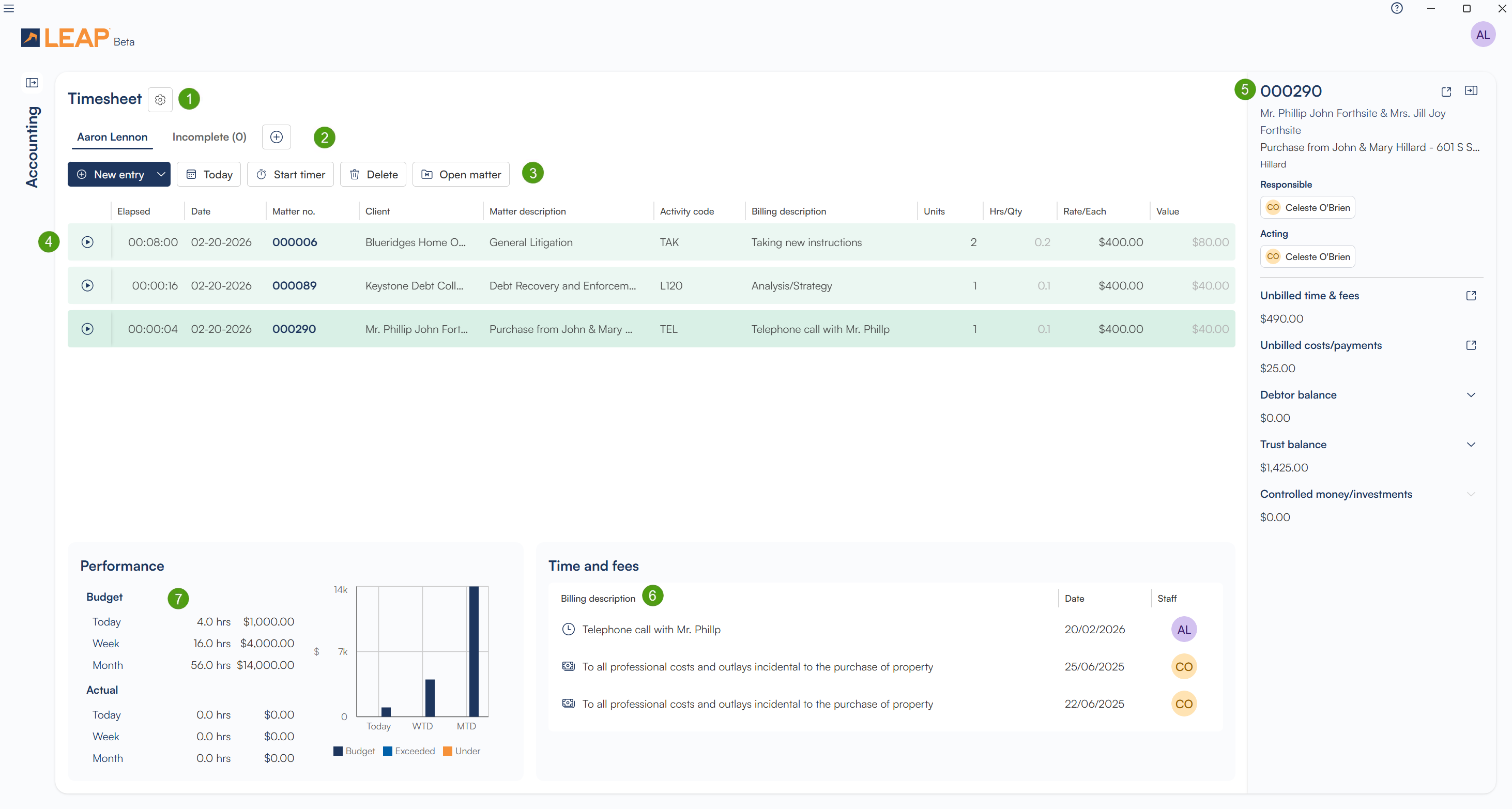Select the Aaron Lennon tab
The width and height of the screenshot is (1512, 809).
pyautogui.click(x=112, y=137)
